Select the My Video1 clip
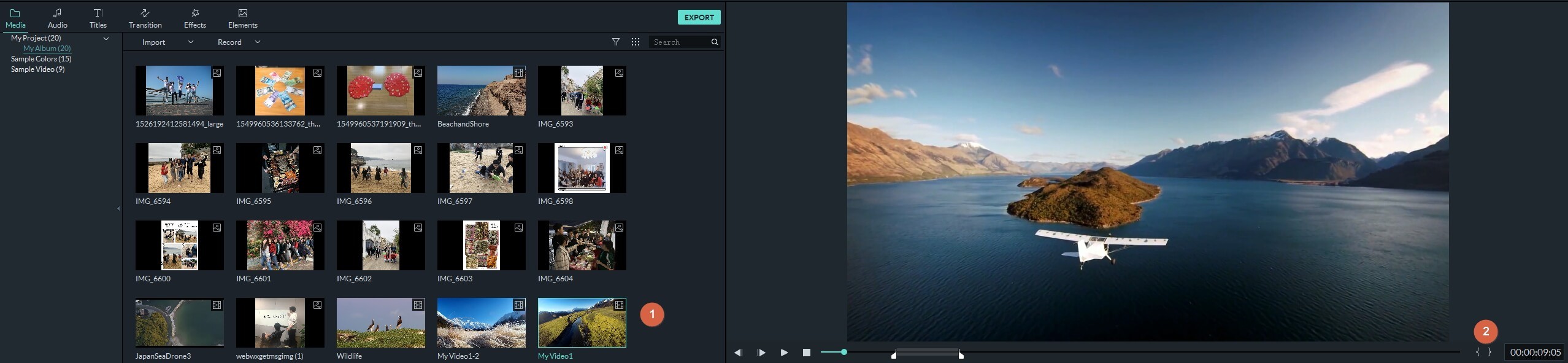 (x=582, y=322)
